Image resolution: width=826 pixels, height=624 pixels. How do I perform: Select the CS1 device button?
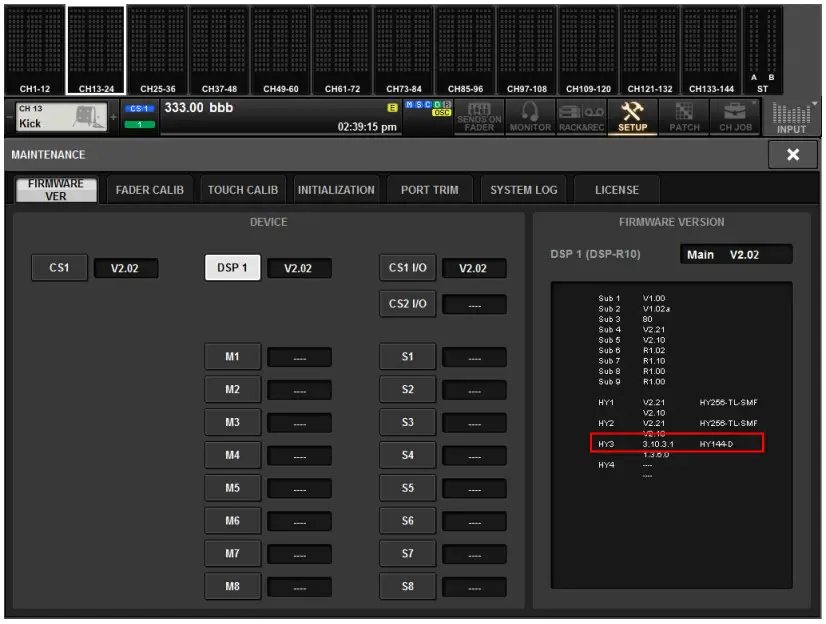[x=59, y=268]
